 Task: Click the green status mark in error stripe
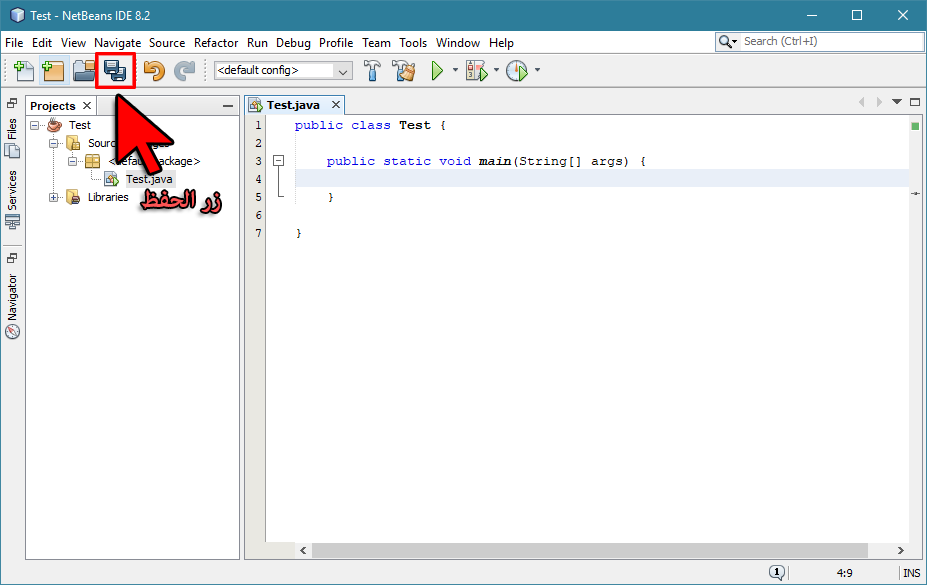915,126
